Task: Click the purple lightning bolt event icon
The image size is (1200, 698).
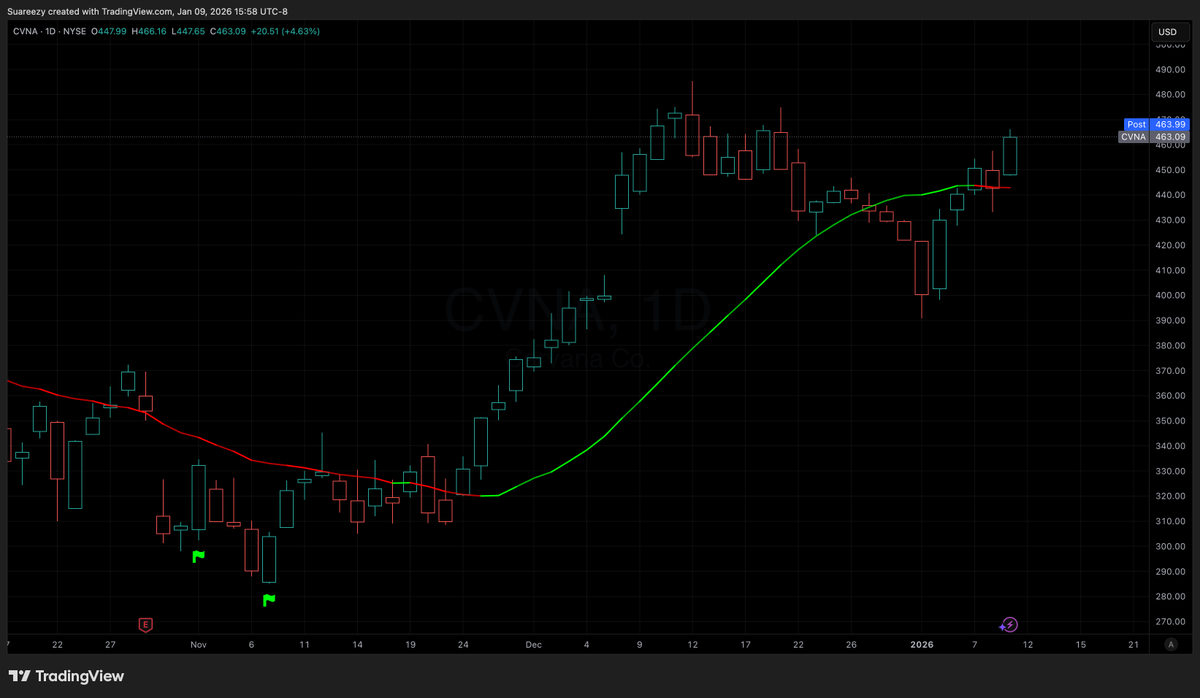Action: (1009, 625)
